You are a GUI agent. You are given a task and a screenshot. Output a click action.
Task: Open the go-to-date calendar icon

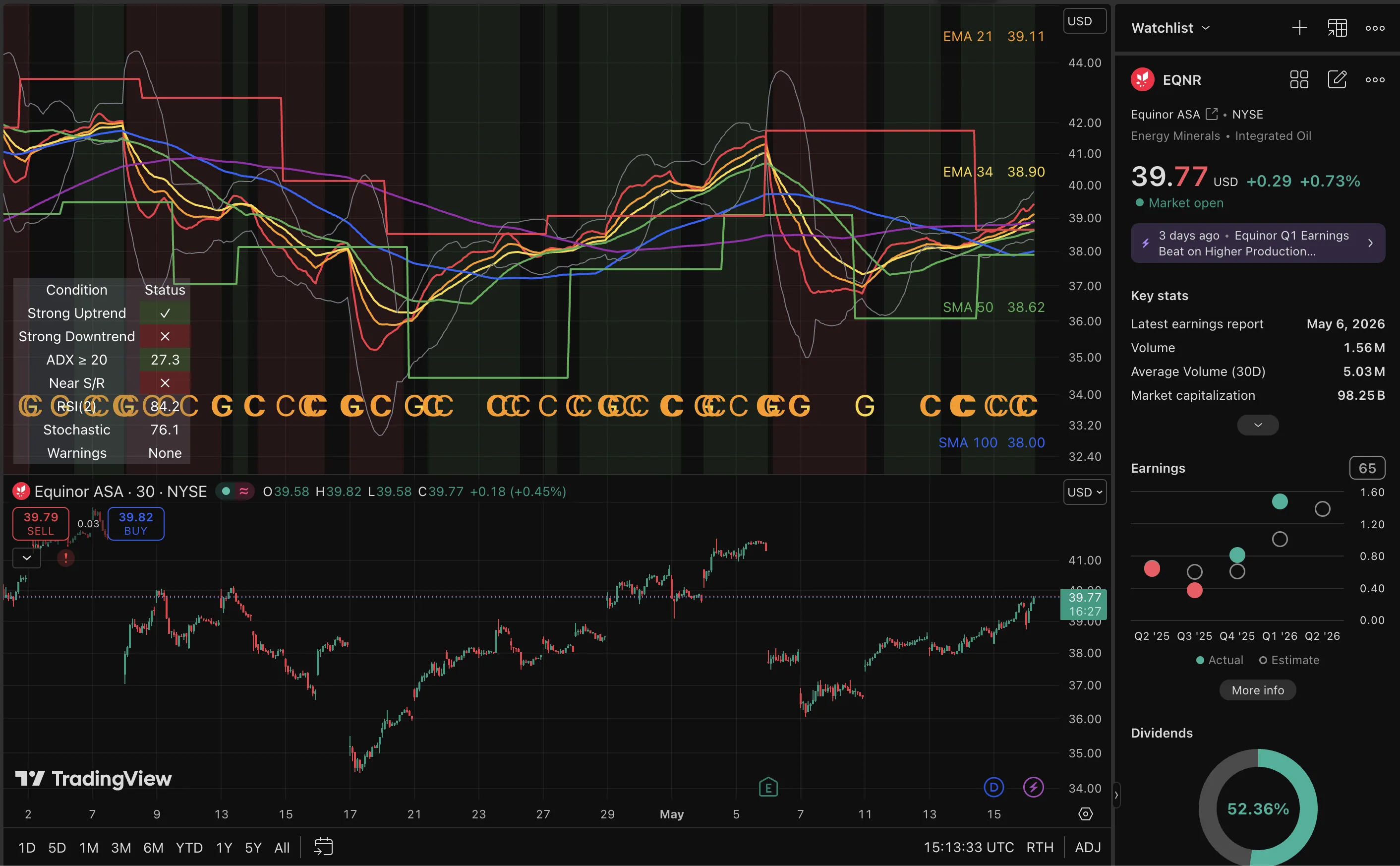[323, 847]
